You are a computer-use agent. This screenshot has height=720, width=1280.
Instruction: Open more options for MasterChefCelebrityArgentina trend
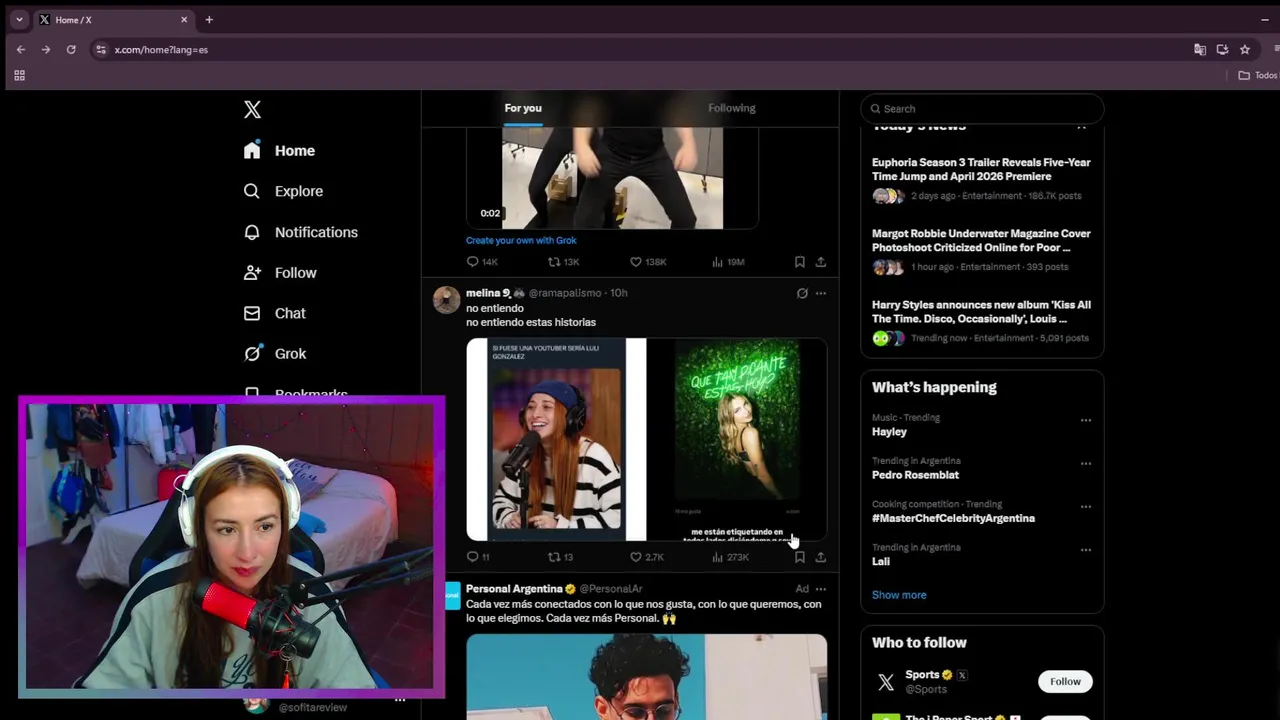point(1086,506)
